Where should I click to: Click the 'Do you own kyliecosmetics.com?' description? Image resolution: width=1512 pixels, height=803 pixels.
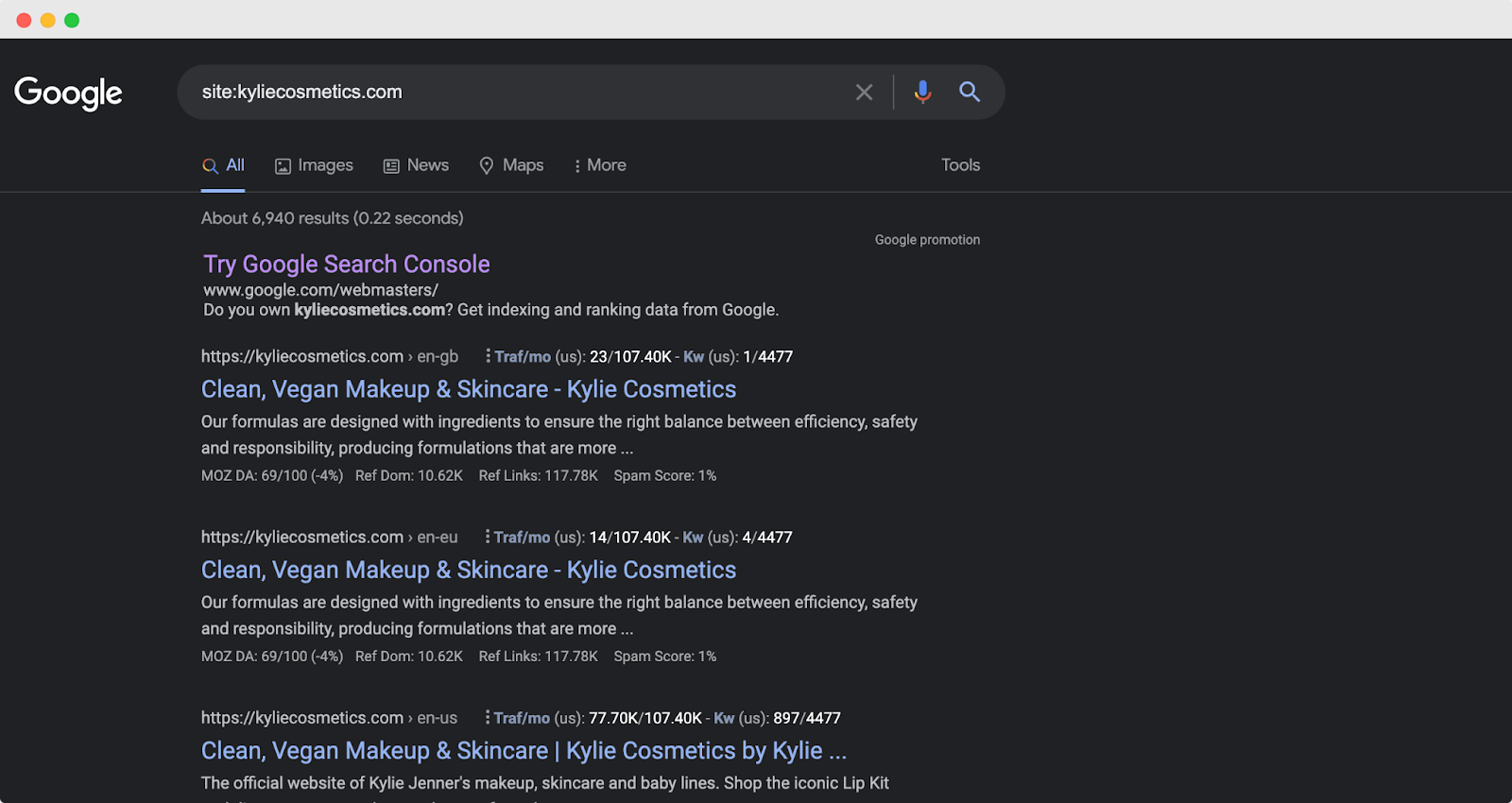pos(491,310)
